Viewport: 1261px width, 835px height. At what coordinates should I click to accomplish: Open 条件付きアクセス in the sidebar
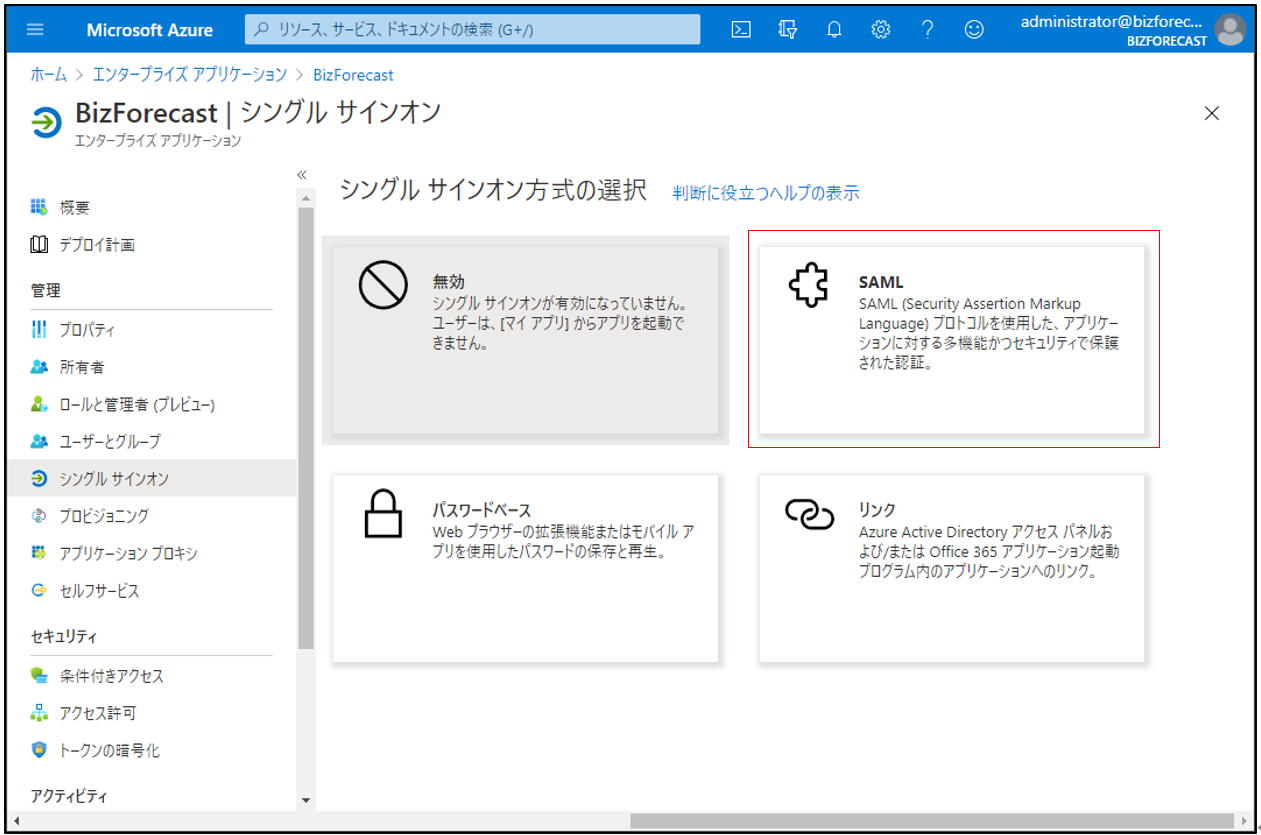tap(110, 676)
